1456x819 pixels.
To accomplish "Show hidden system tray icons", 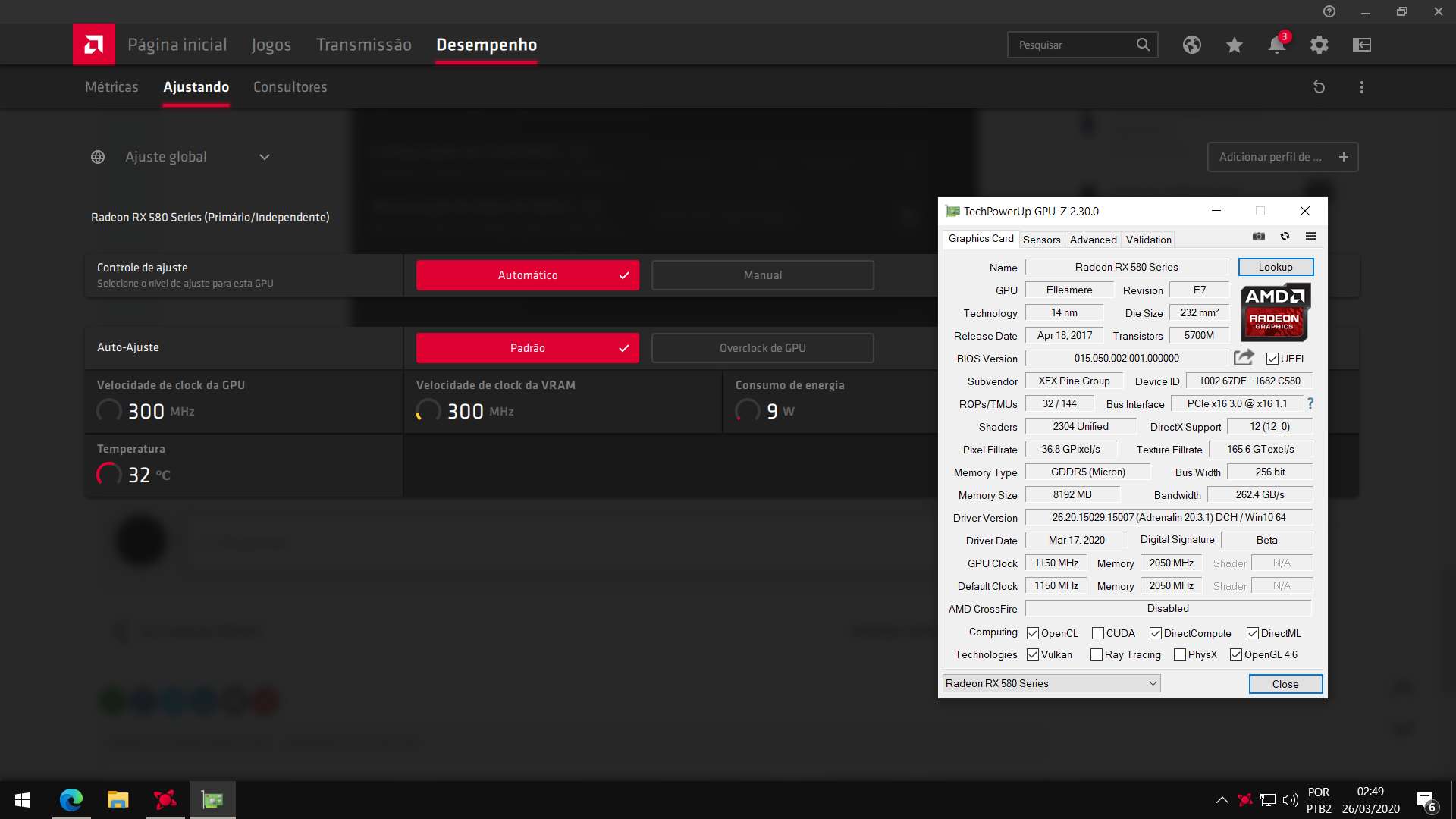I will coord(1222,800).
